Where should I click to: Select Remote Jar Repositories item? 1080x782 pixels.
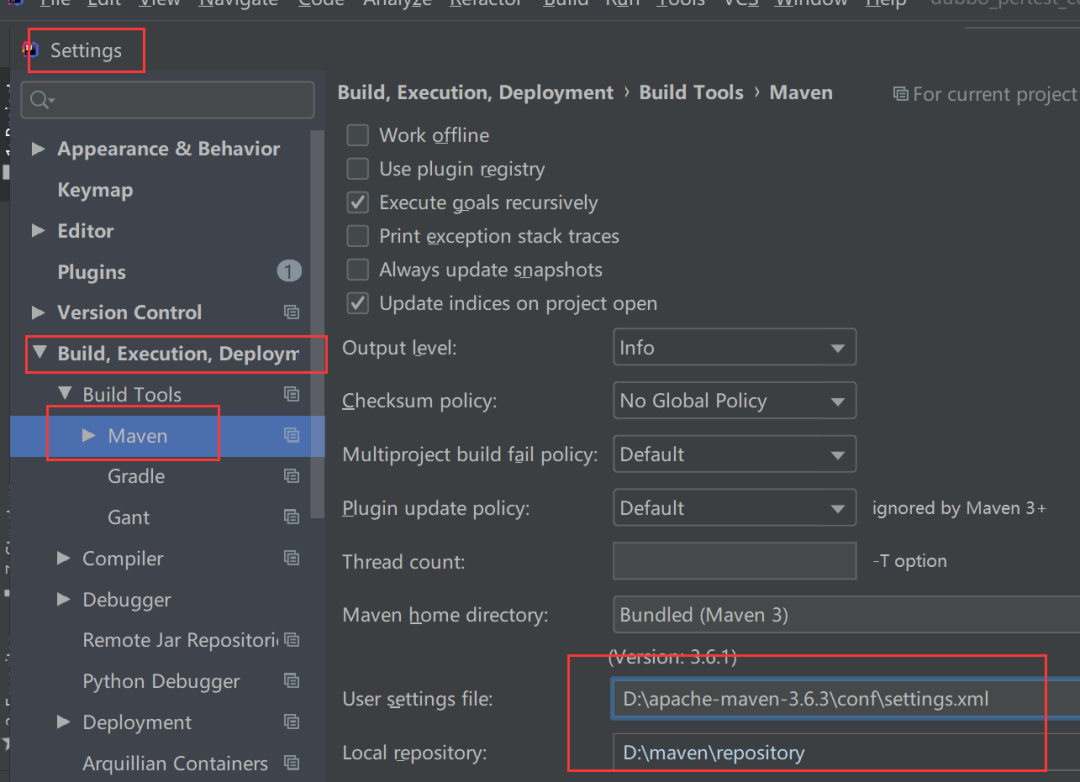click(180, 640)
